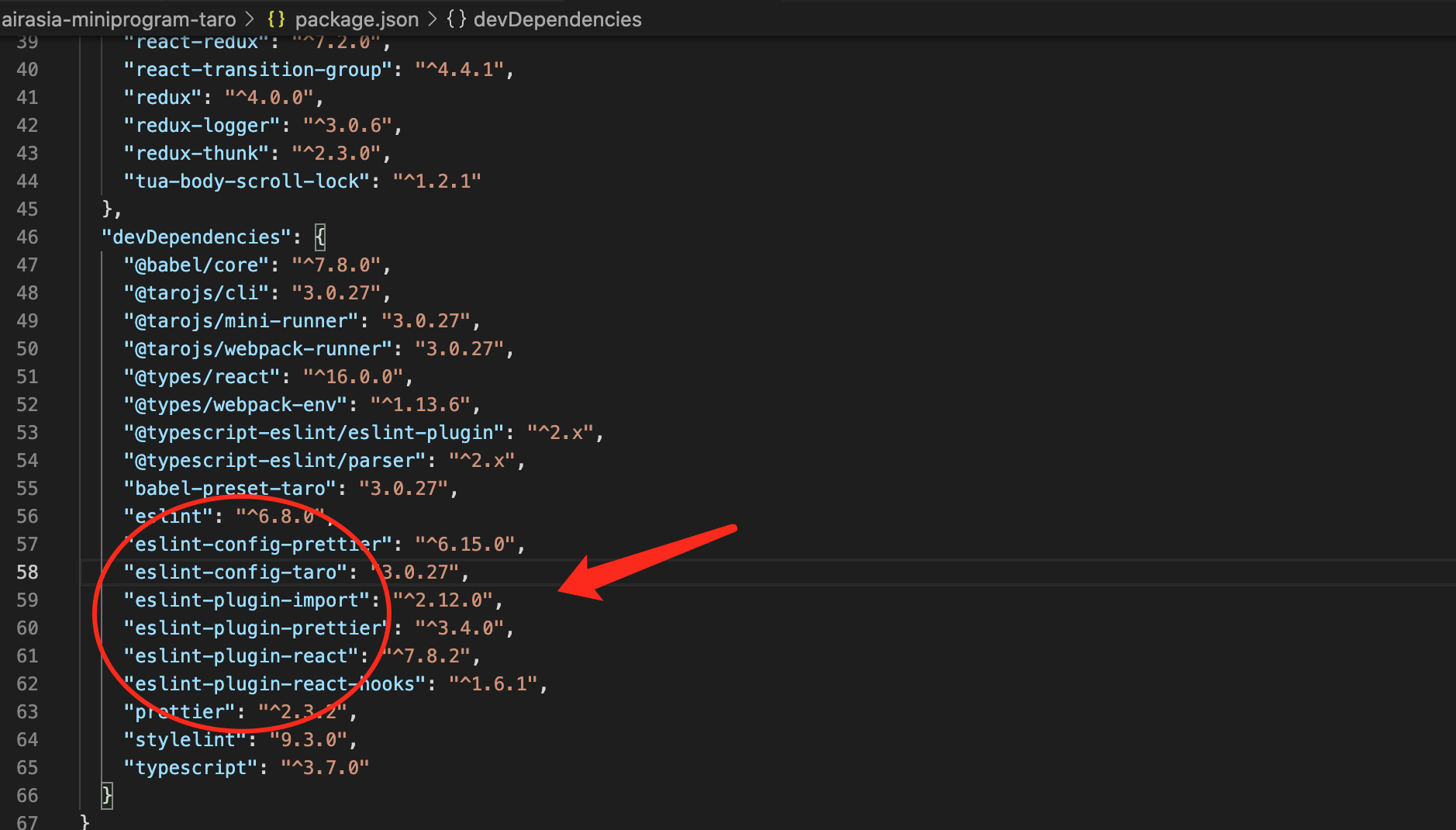The width and height of the screenshot is (1456, 830).
Task: Click the "stylelint" key
Action: point(185,740)
